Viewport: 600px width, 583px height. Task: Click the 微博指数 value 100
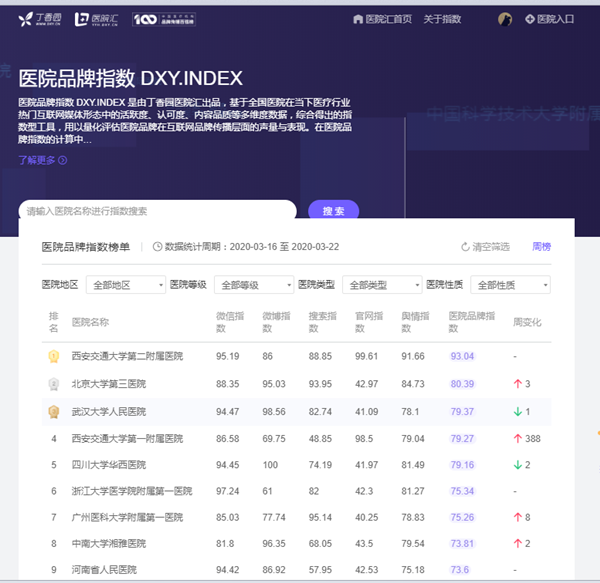[270, 465]
